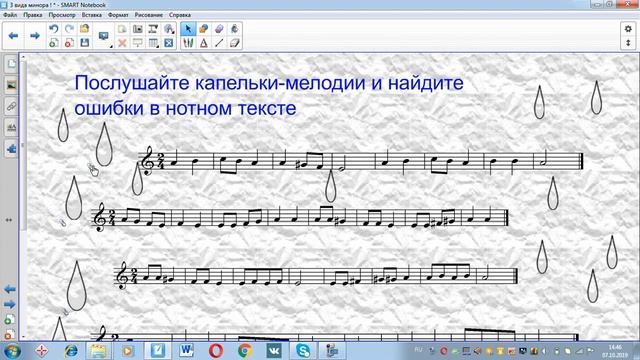Go to previous page with toolbar arrow
The image size is (640, 360).
[13, 36]
